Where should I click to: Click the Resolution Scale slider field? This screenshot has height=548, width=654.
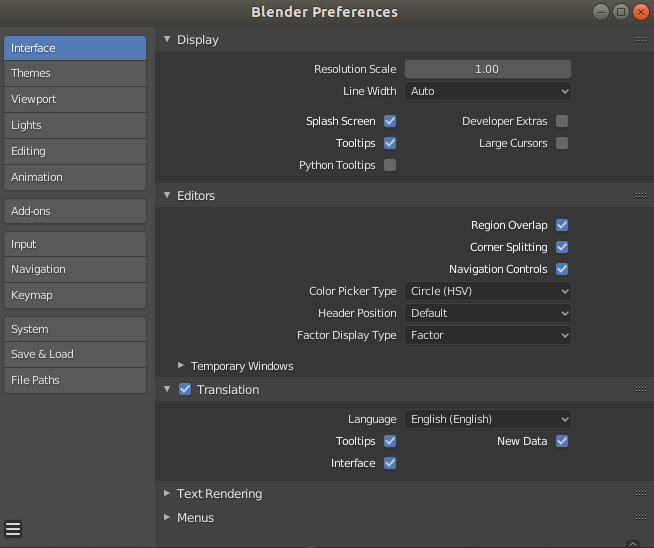[x=488, y=69]
